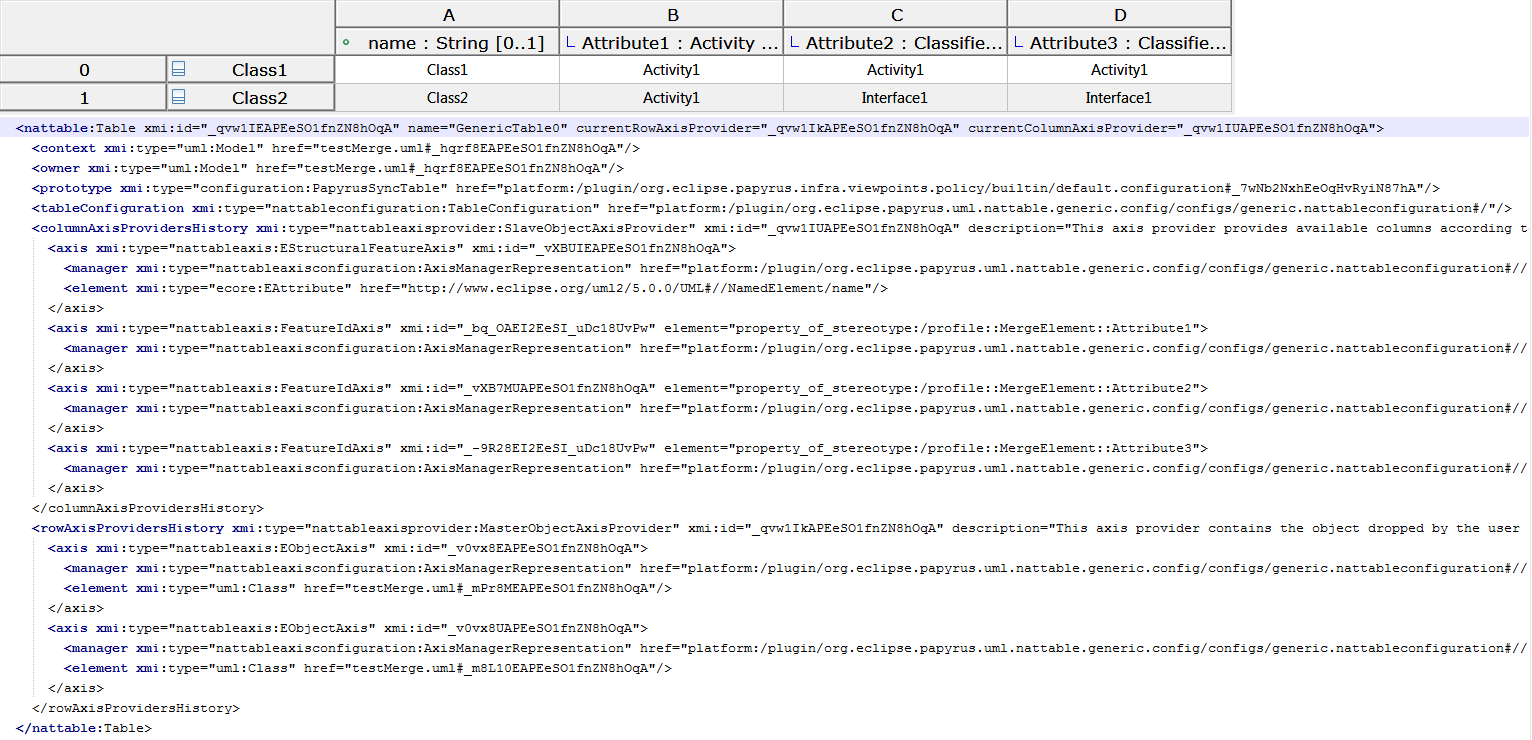Viewport: 1532px width, 740px height.
Task: Select row header 0
Action: pos(83,69)
